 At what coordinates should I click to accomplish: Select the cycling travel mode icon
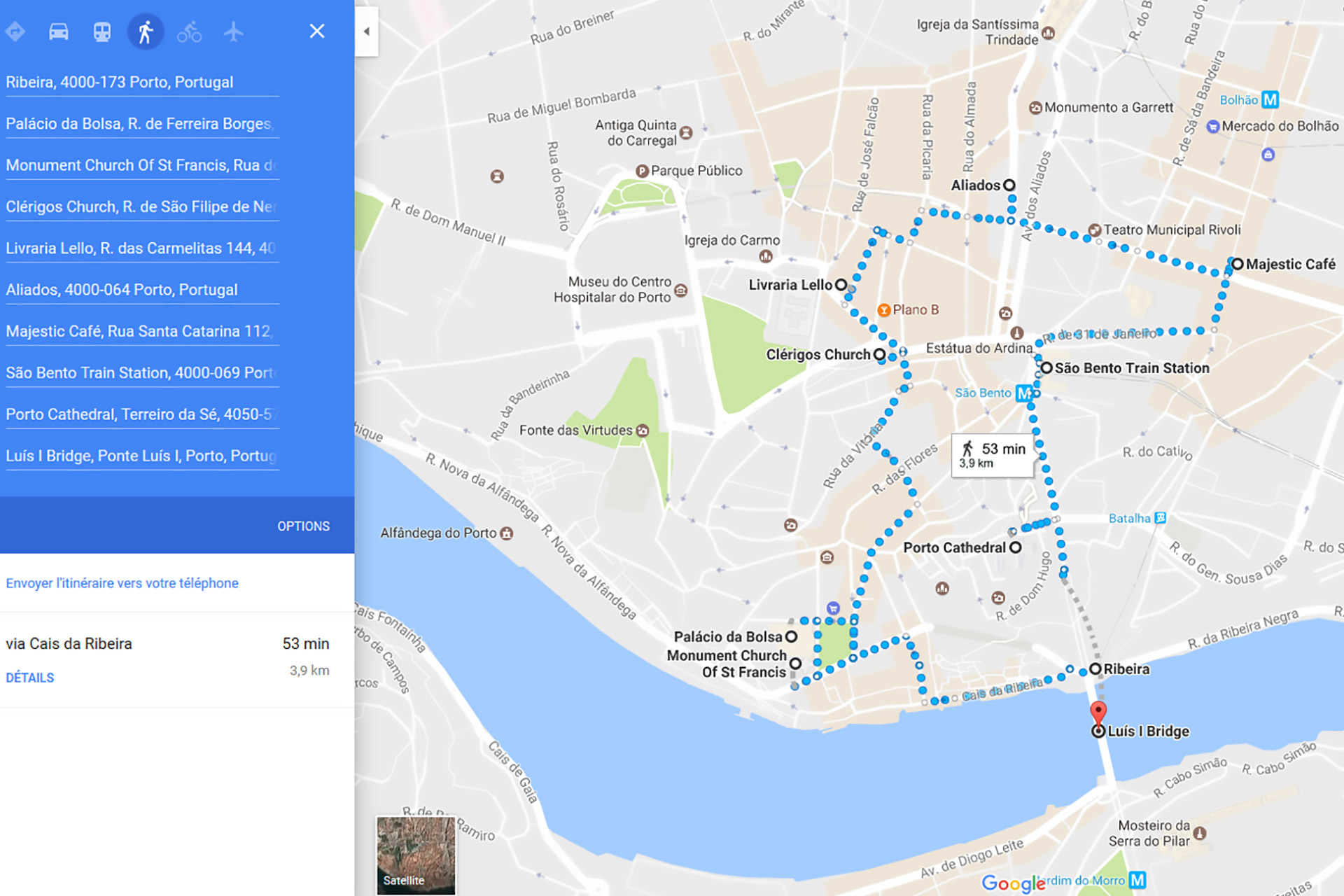tap(189, 31)
